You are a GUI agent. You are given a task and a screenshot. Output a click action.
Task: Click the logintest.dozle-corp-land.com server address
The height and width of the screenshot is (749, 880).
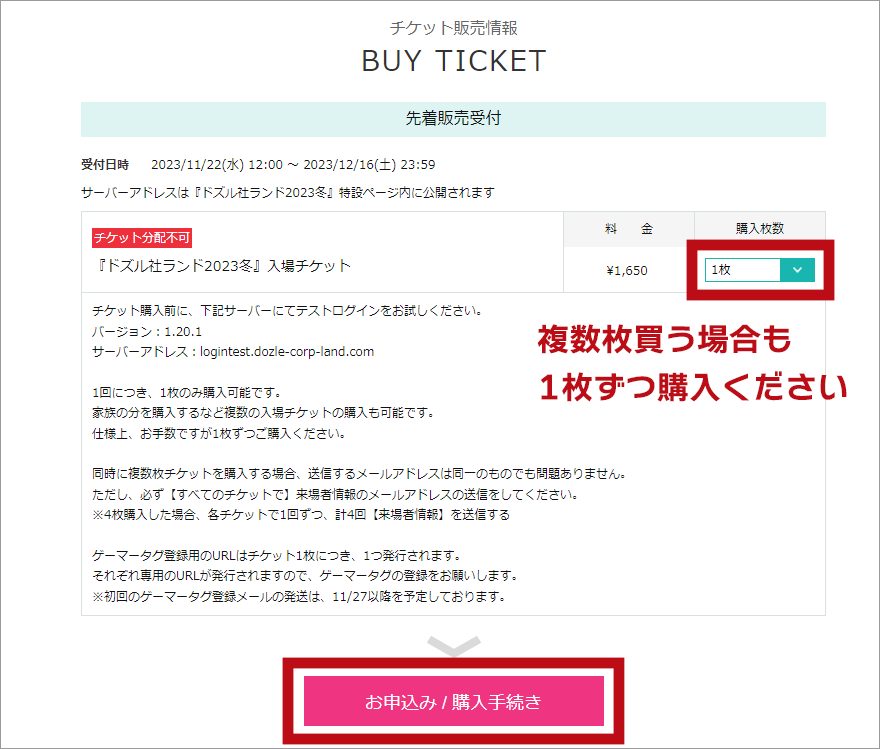click(x=287, y=352)
